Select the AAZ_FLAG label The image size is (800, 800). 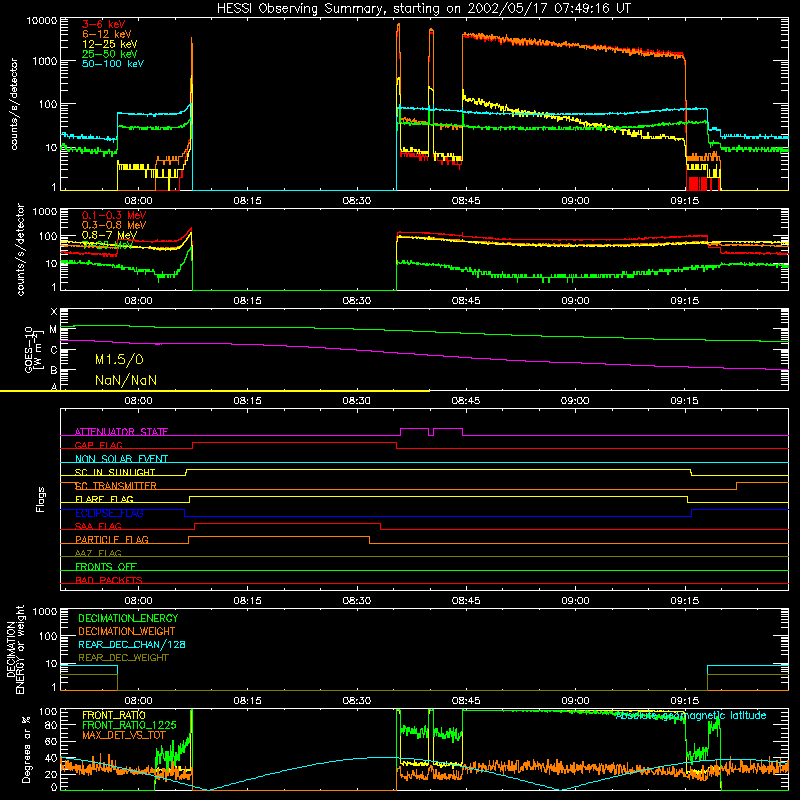coord(98,553)
